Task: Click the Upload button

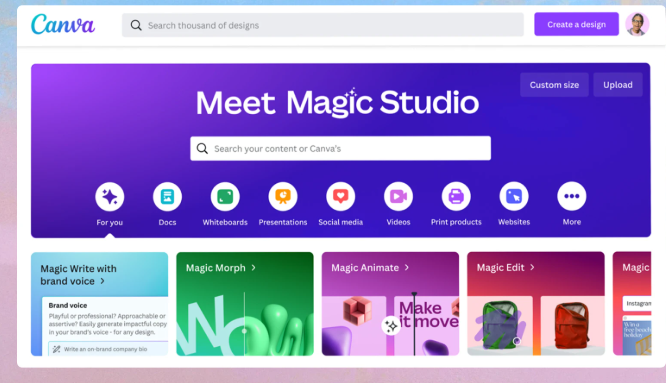Action: pyautogui.click(x=618, y=85)
